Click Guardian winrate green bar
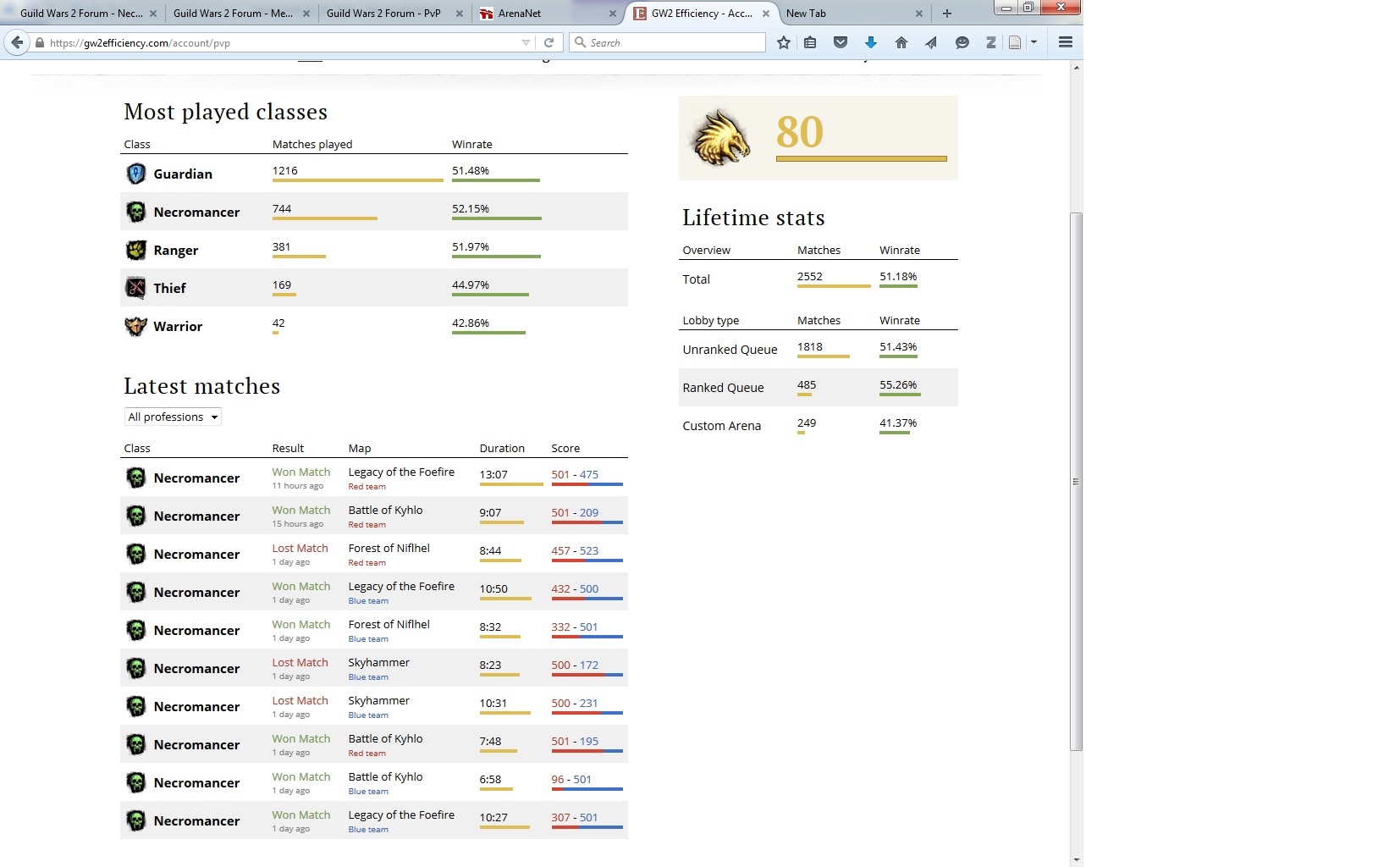Screen dimensions: 1400x867 (x=495, y=179)
